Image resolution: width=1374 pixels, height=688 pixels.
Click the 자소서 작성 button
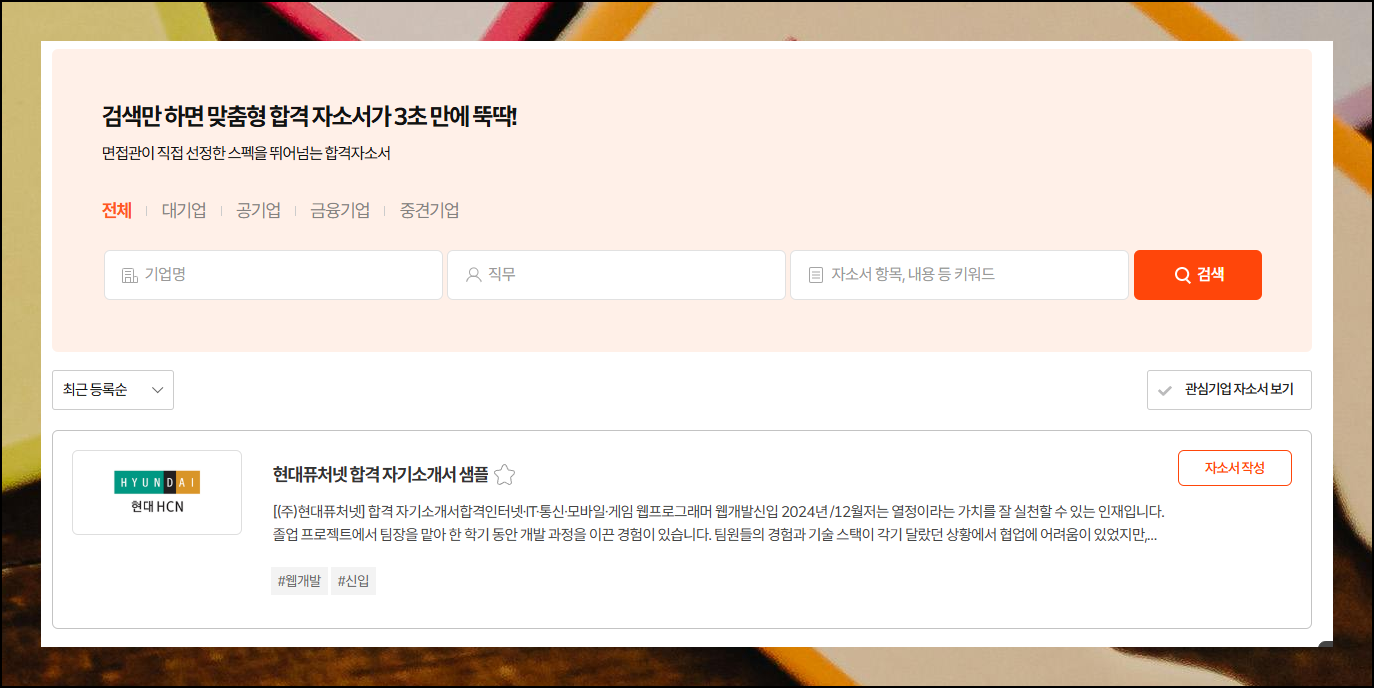(x=1235, y=468)
